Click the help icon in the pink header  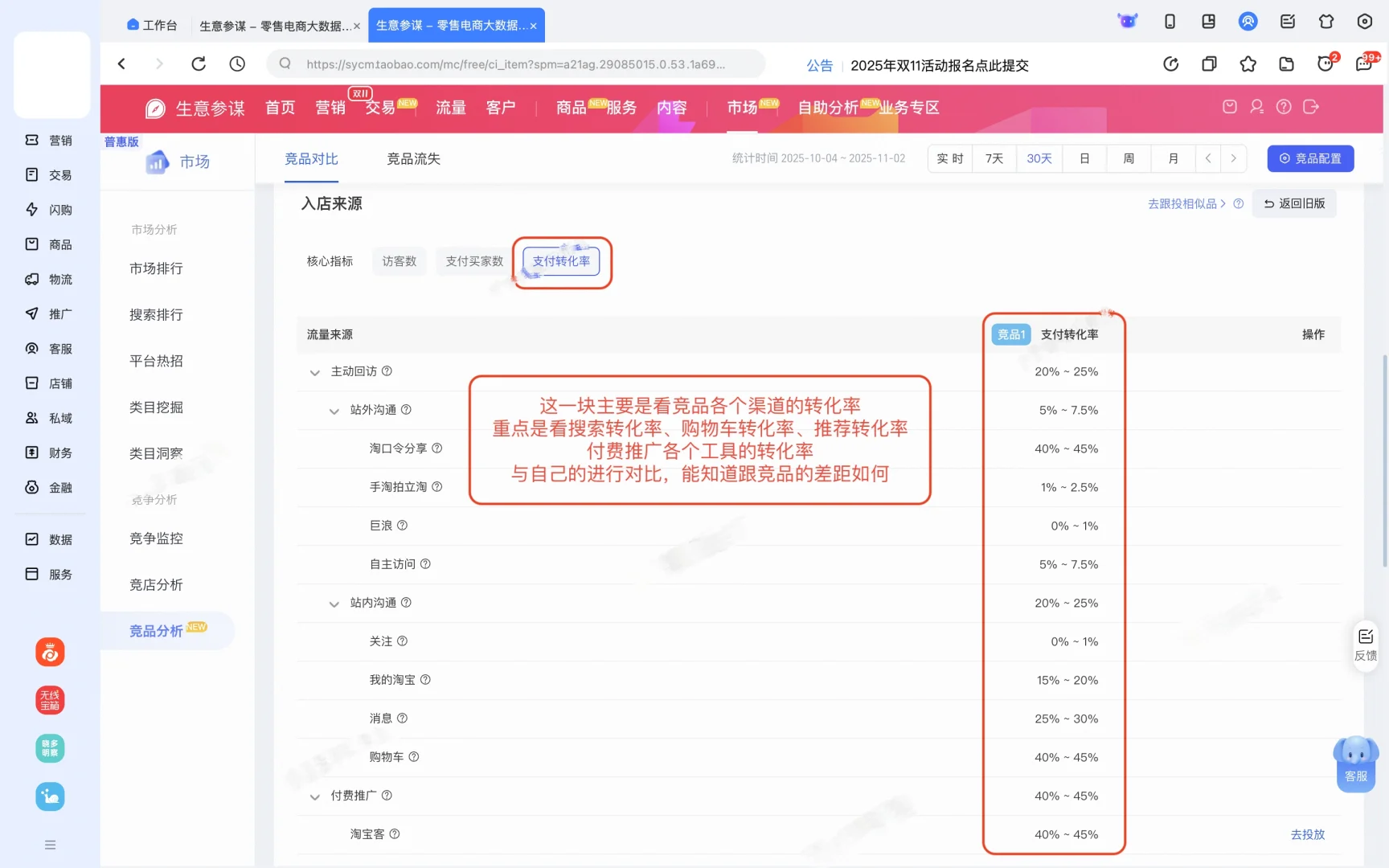tap(1284, 107)
